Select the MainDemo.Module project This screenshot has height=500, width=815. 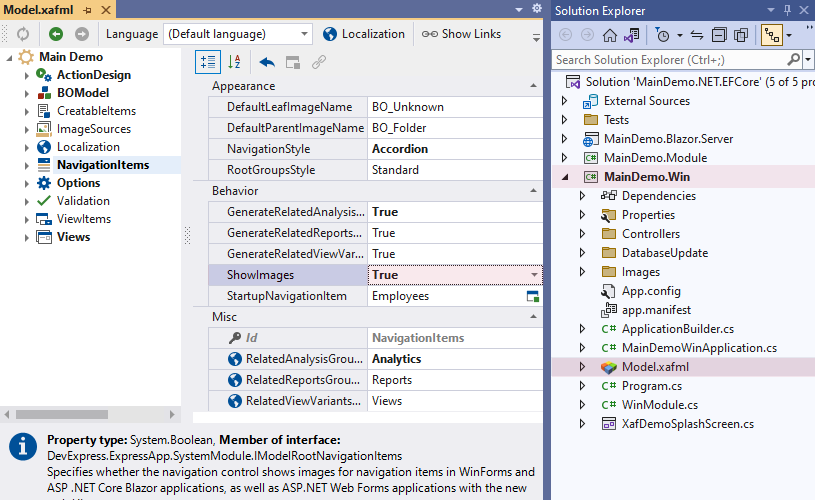click(655, 158)
